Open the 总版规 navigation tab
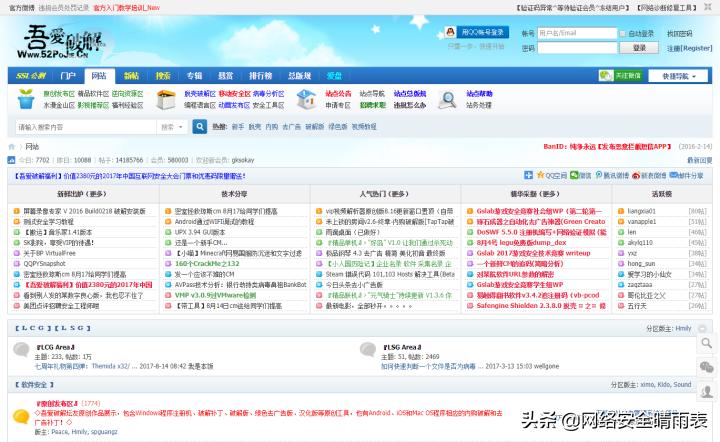Image resolution: width=720 pixels, height=442 pixels. click(299, 76)
